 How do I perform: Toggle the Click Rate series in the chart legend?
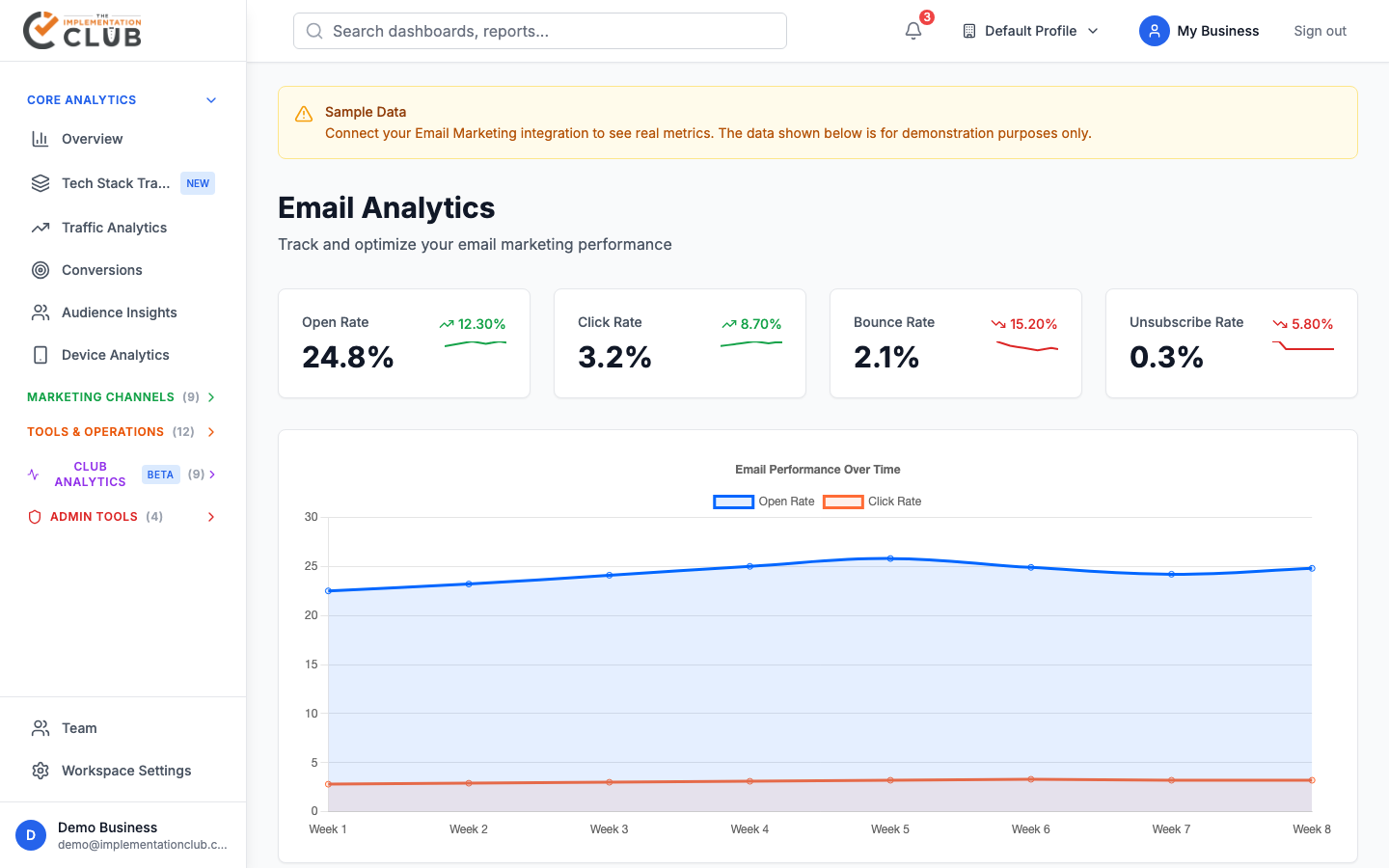click(x=871, y=502)
